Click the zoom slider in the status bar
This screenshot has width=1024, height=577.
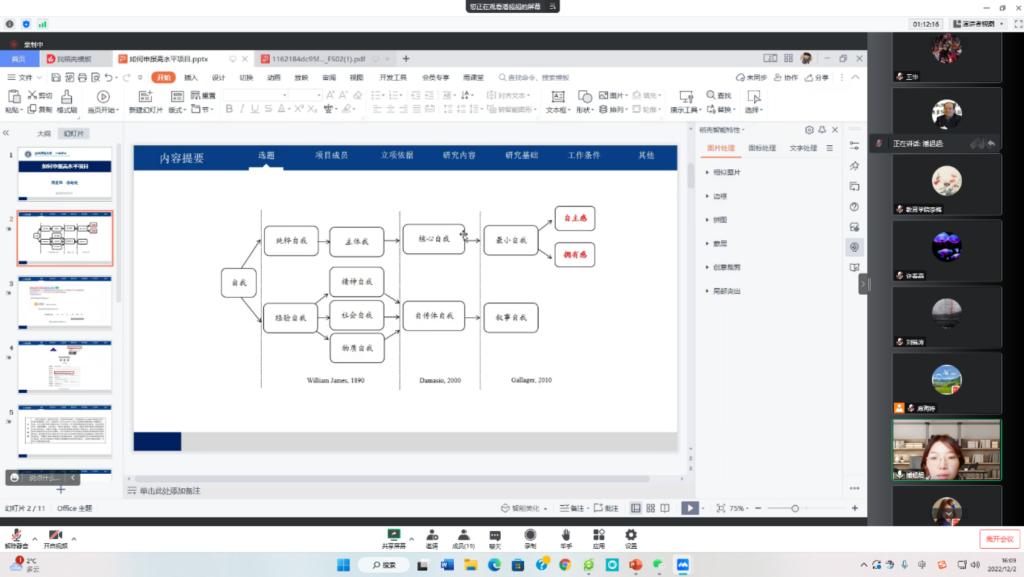click(x=794, y=508)
